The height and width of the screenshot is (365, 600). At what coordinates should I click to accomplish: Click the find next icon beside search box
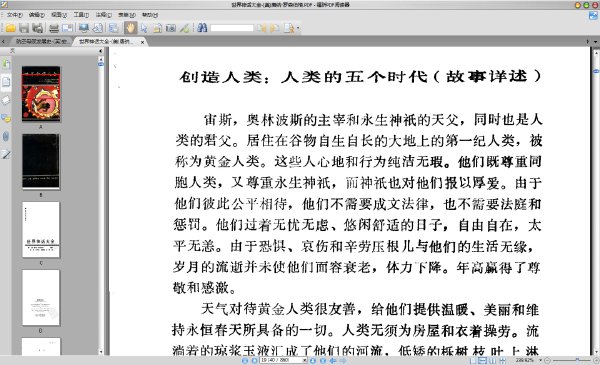pos(274,28)
